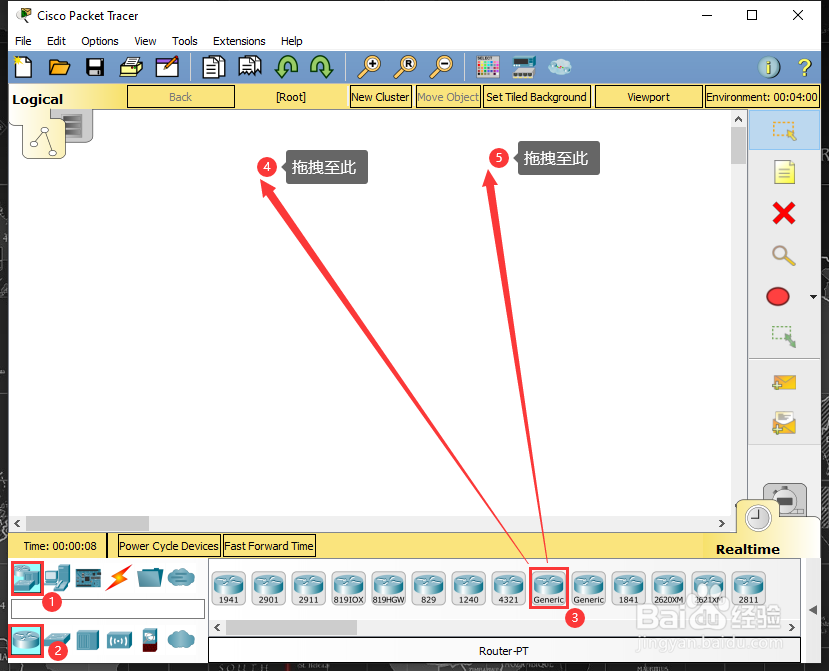Open the Environment time button
829x671 pixels.
click(762, 97)
